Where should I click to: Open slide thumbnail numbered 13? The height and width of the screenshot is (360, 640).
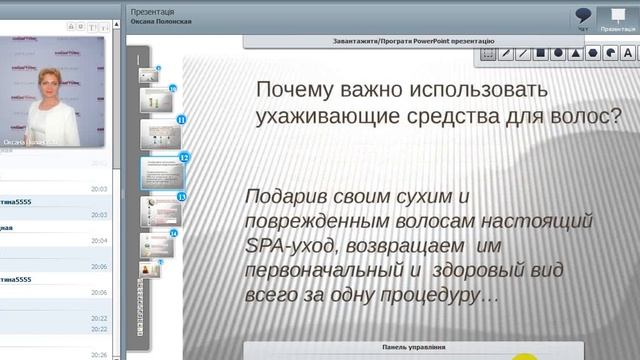[x=160, y=211]
